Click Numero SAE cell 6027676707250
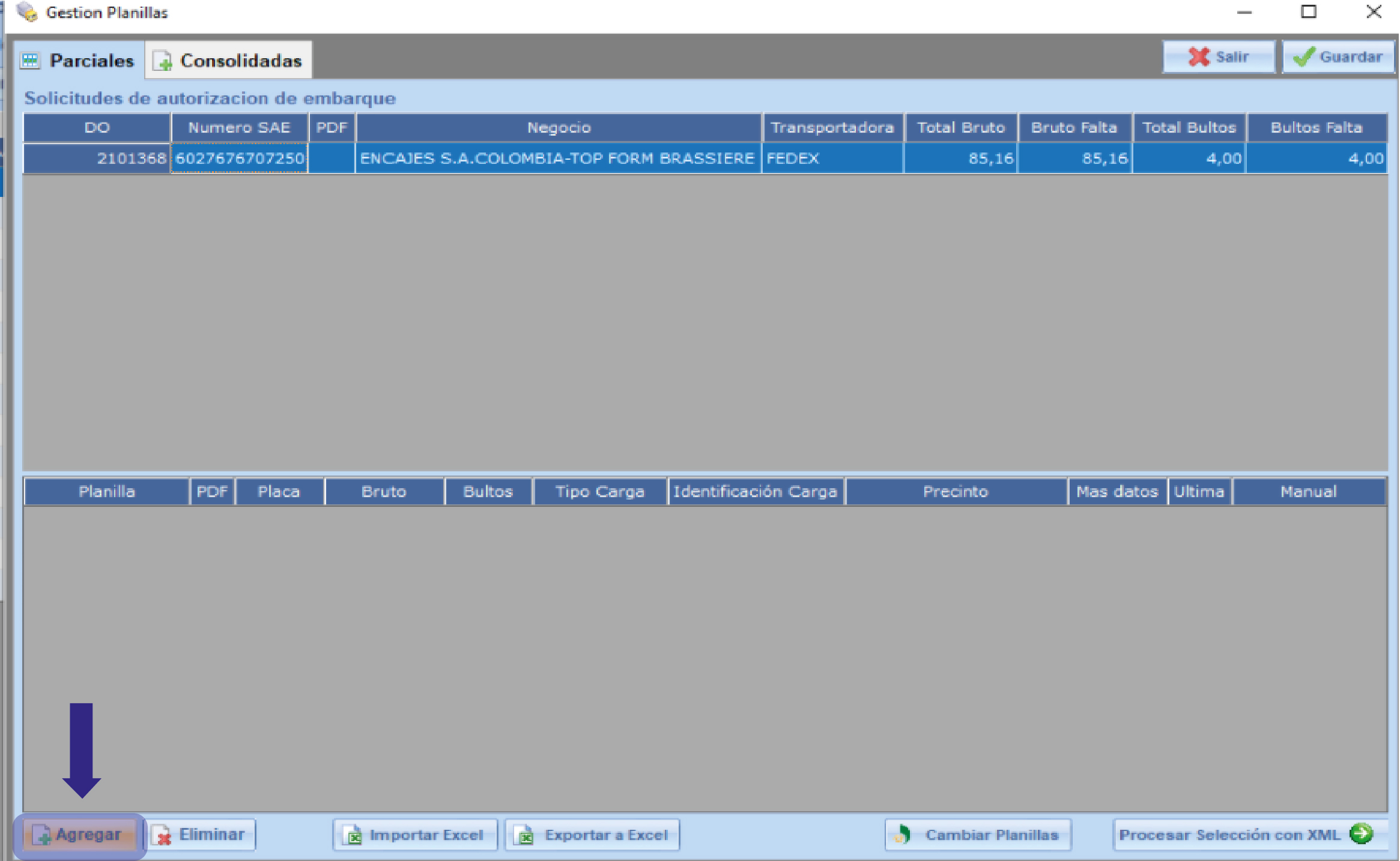1400x861 pixels. coord(239,159)
